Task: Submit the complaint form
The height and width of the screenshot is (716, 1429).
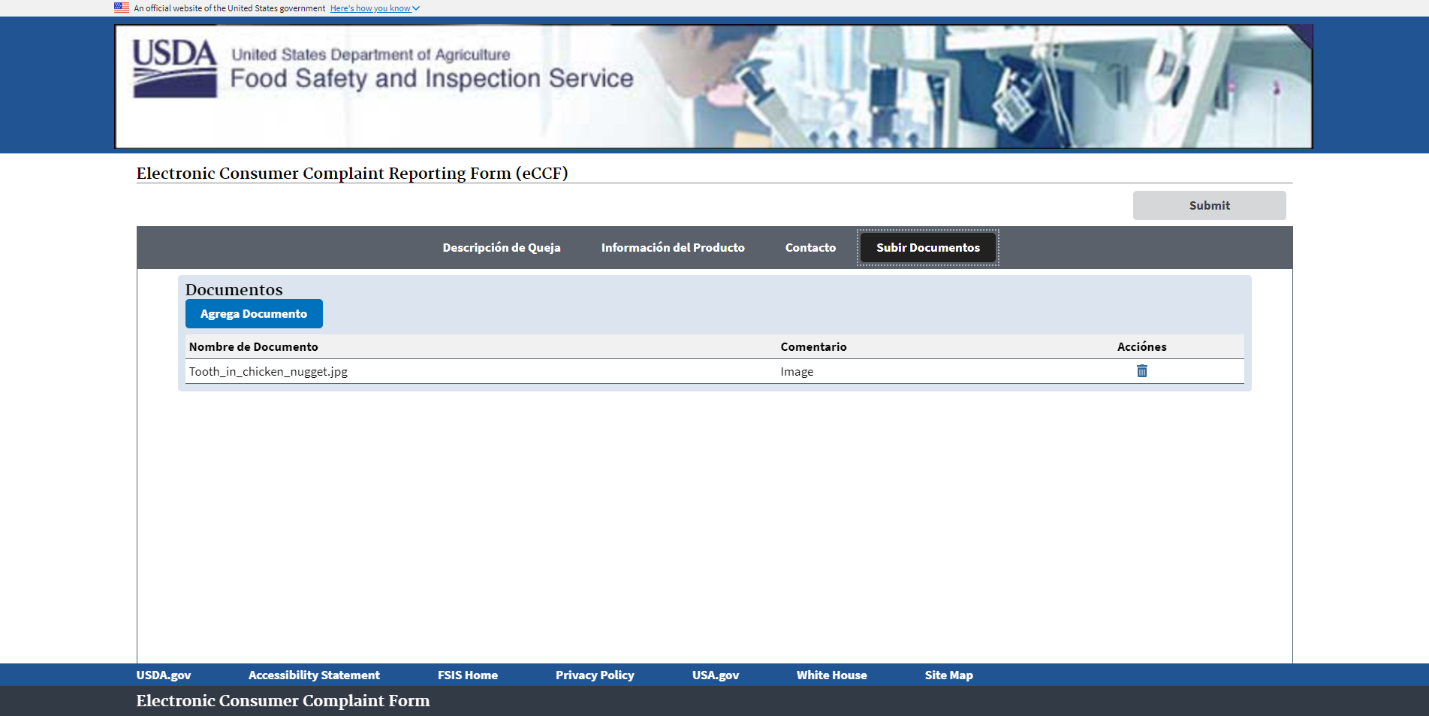Action: coord(1209,205)
